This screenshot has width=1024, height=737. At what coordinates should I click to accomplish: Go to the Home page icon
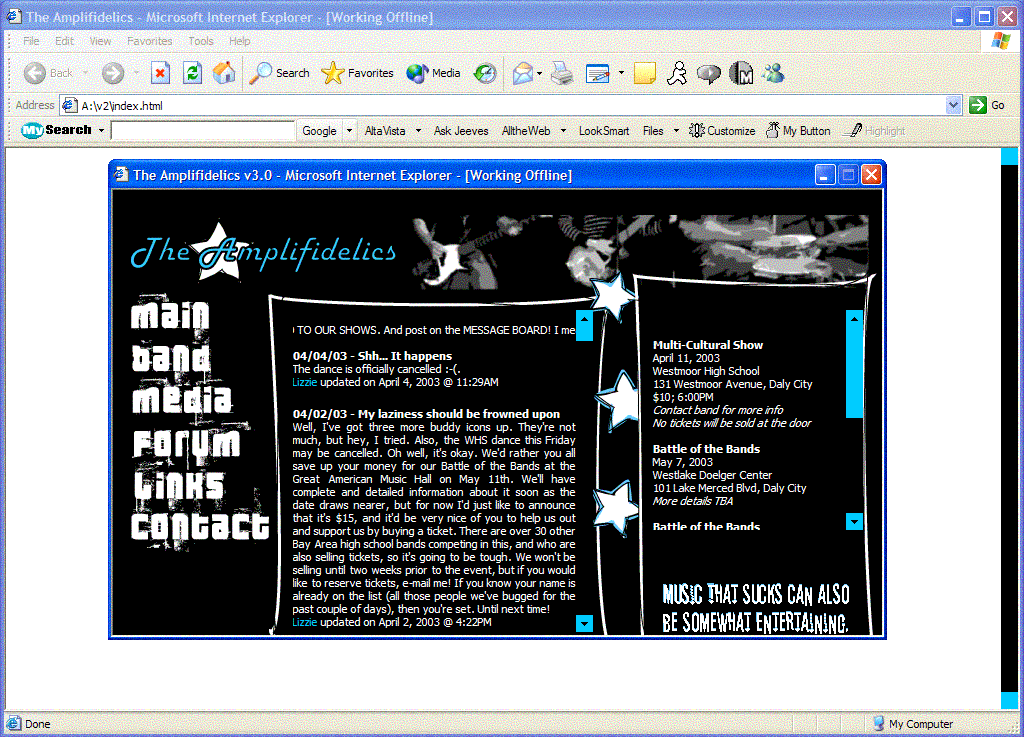tap(224, 73)
